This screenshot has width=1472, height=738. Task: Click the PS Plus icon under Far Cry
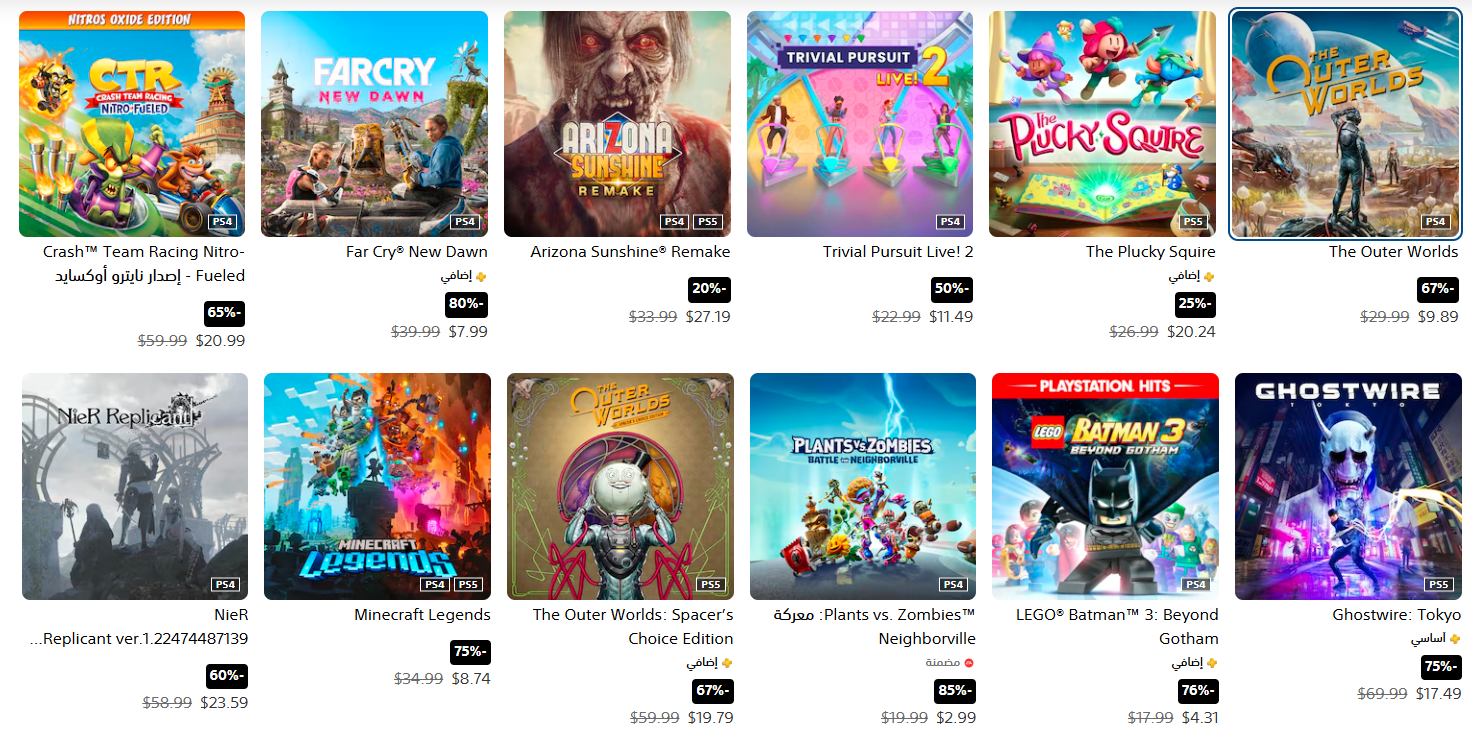click(x=481, y=277)
